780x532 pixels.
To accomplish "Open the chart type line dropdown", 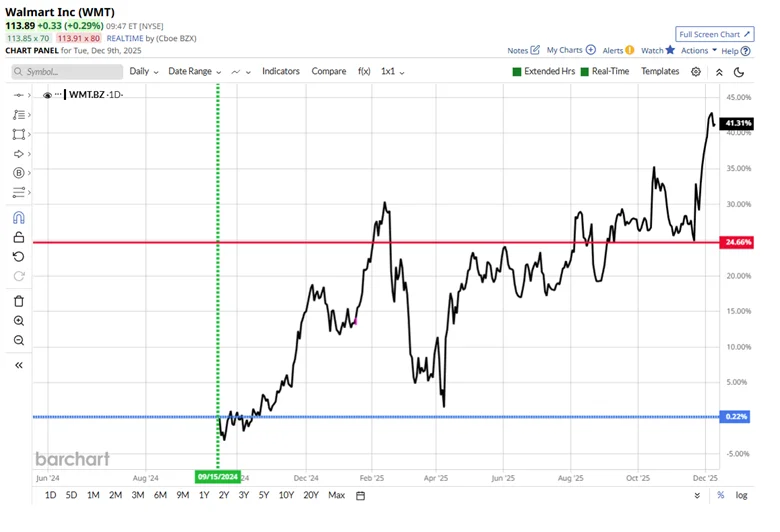I will tap(241, 72).
